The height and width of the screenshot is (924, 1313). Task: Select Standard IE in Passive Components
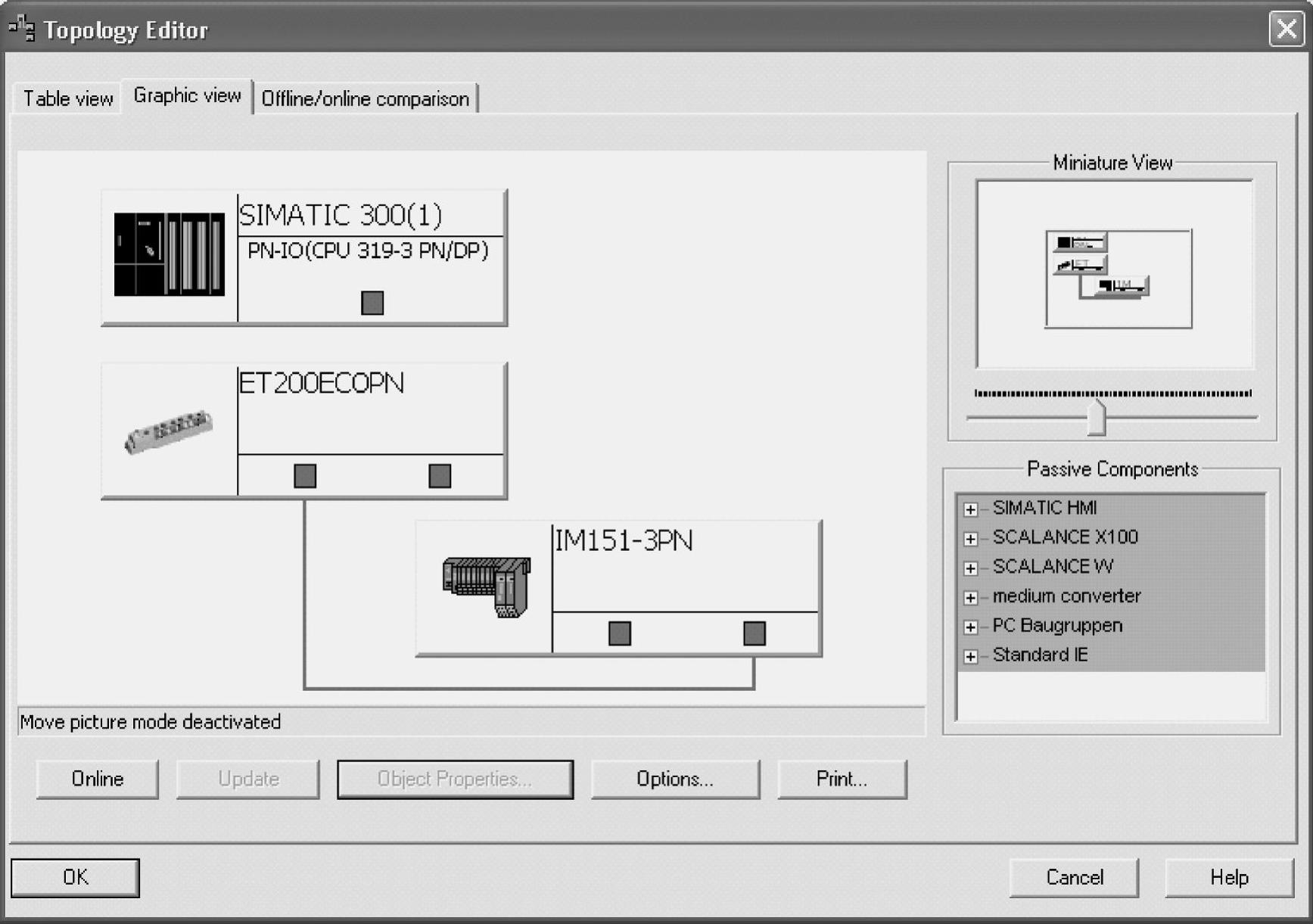tap(1040, 655)
